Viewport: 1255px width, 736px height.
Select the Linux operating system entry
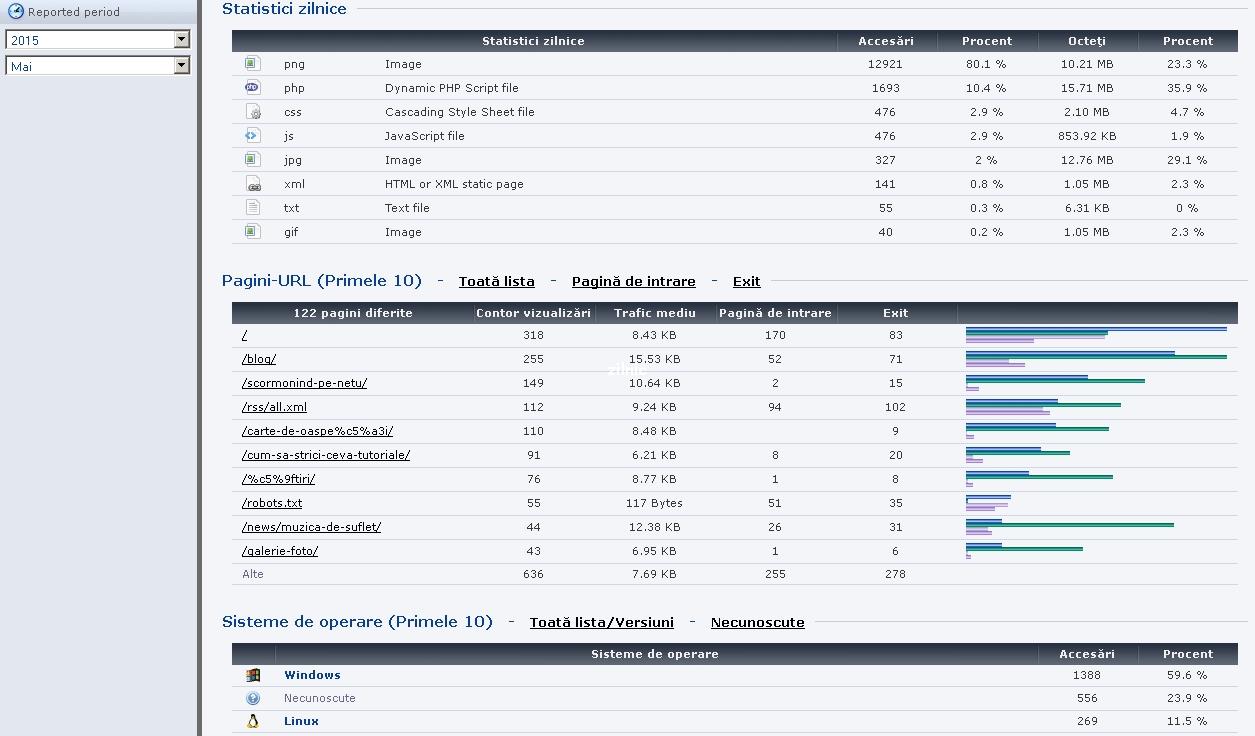tap(301, 721)
